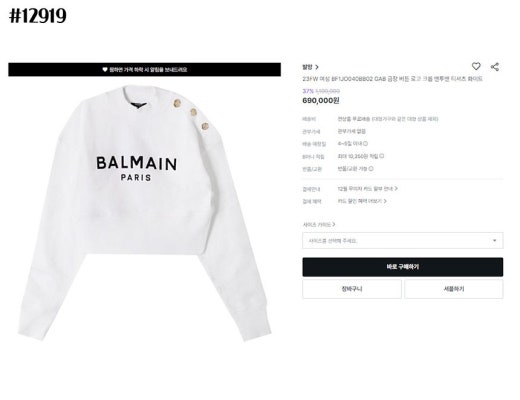Show info icon beside 반품/교환 가능
Screen dimensions: 520x400
coord(371,169)
